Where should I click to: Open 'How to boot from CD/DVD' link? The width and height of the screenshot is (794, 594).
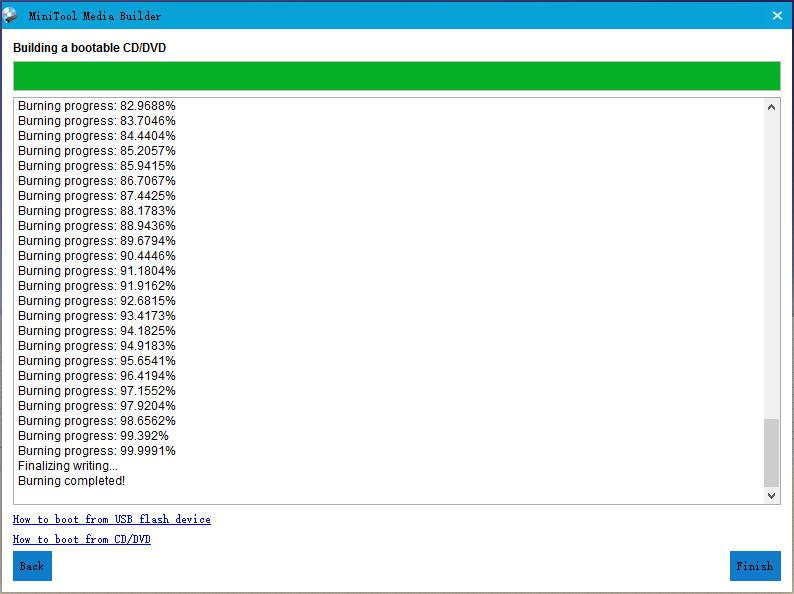(81, 539)
